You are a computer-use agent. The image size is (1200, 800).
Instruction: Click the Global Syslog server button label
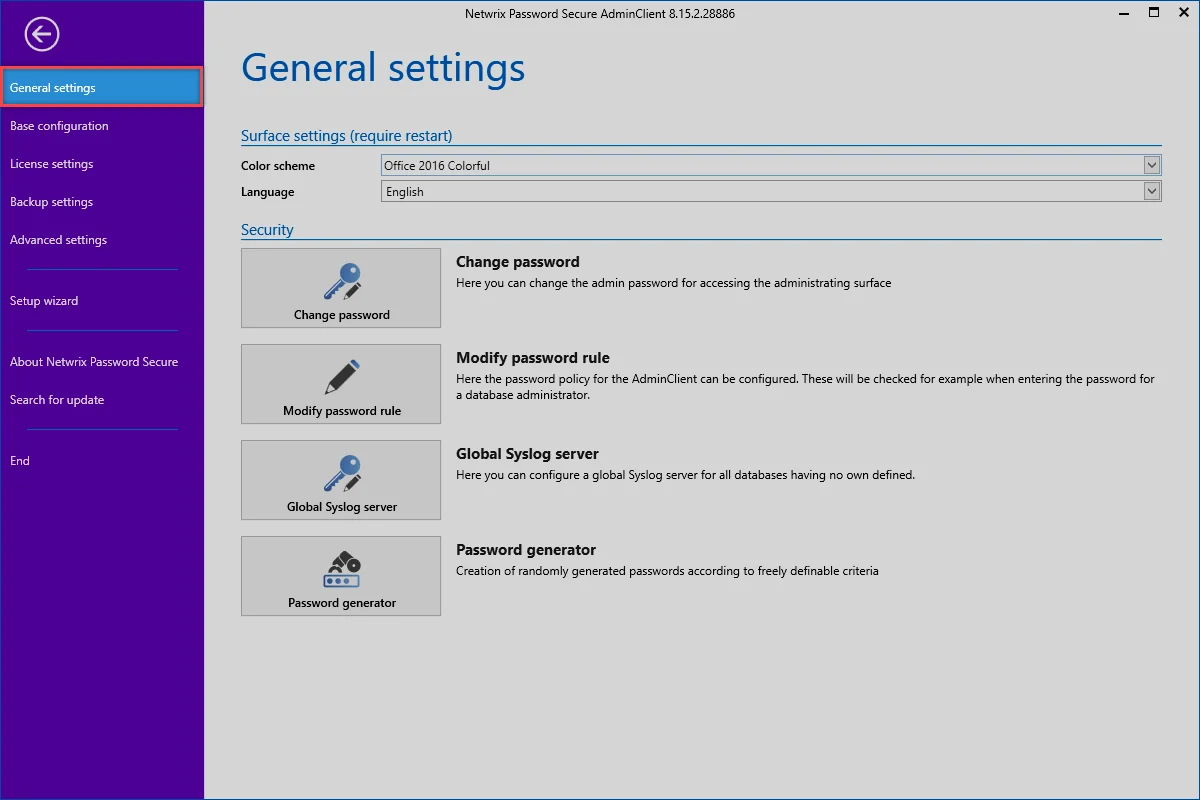[342, 507]
